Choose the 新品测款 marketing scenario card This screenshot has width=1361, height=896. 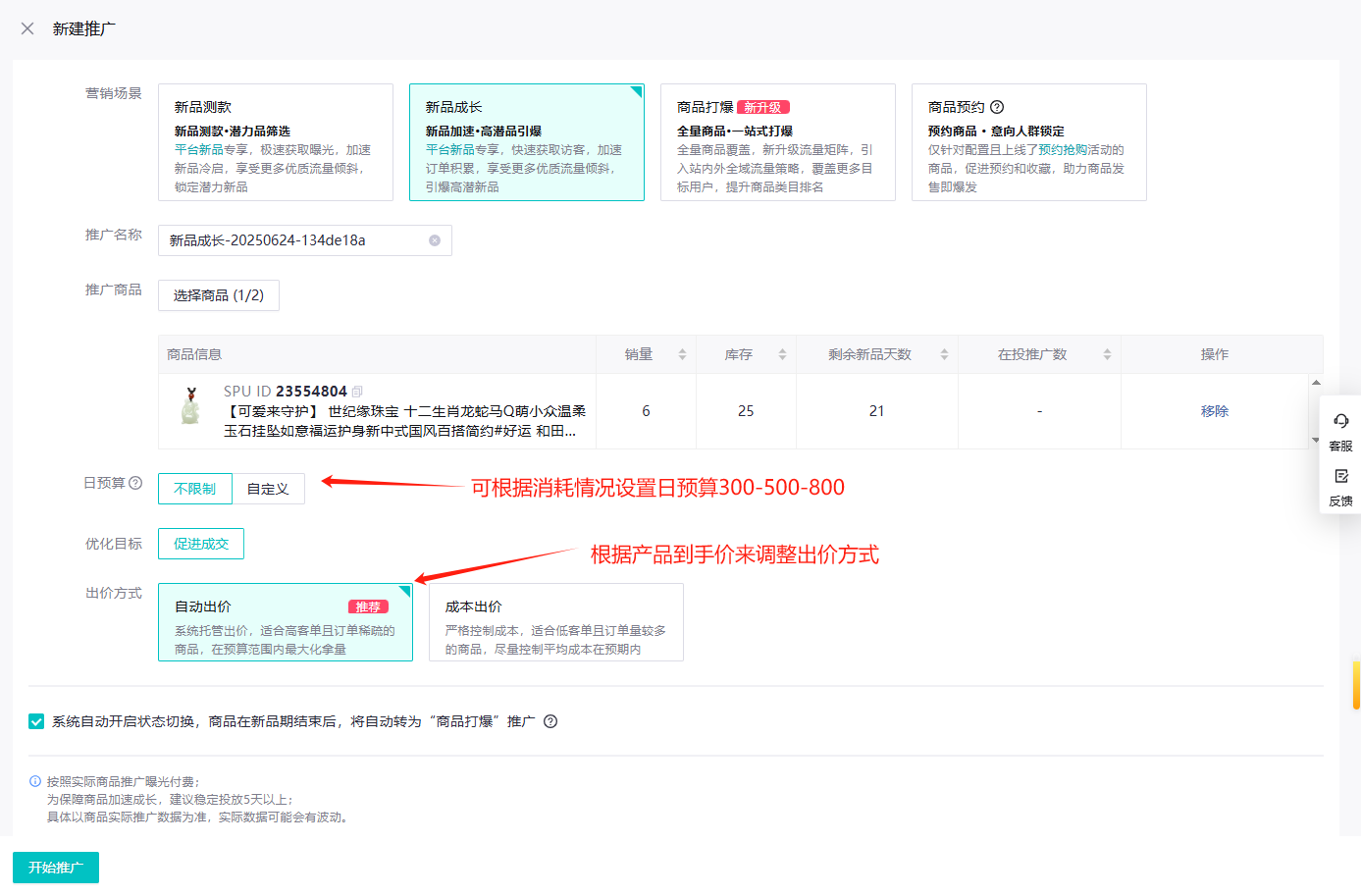[275, 142]
